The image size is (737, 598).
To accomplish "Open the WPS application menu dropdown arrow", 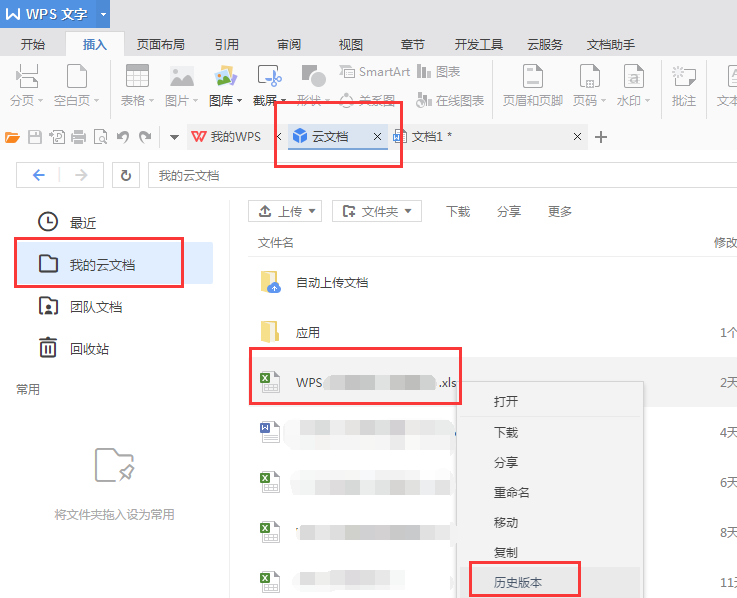I will 103,14.
